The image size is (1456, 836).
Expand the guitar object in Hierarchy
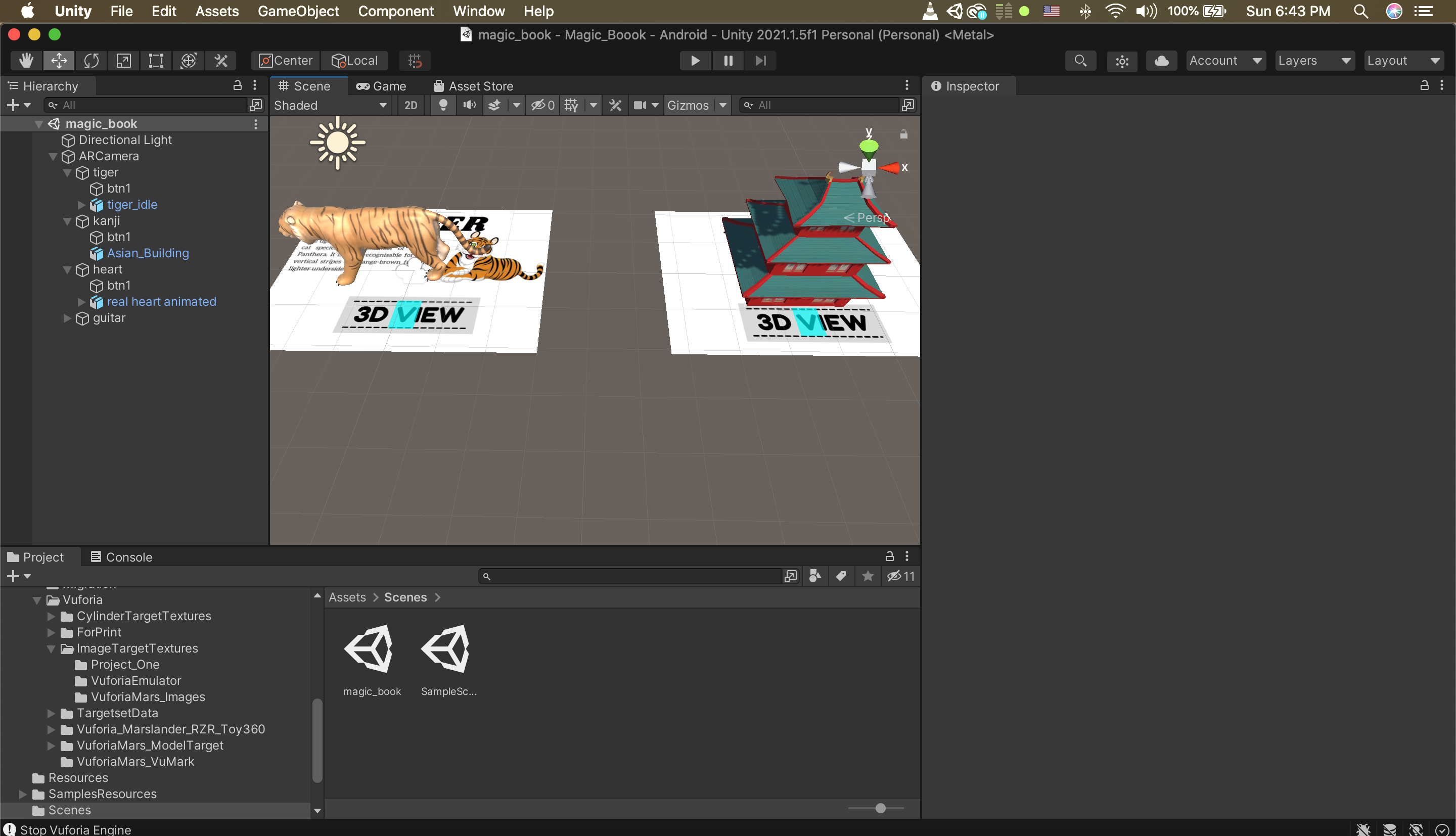[x=67, y=318]
